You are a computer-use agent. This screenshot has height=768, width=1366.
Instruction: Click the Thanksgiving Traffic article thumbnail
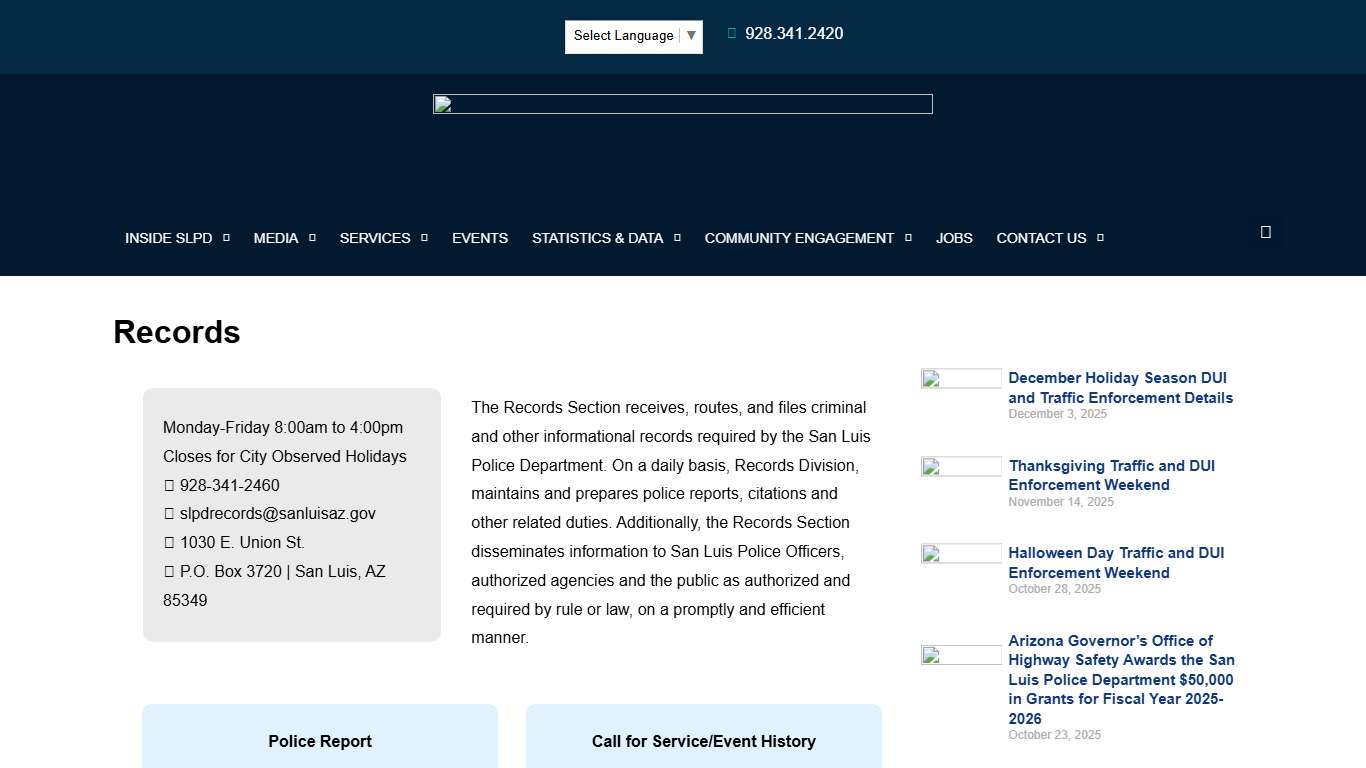click(x=960, y=466)
